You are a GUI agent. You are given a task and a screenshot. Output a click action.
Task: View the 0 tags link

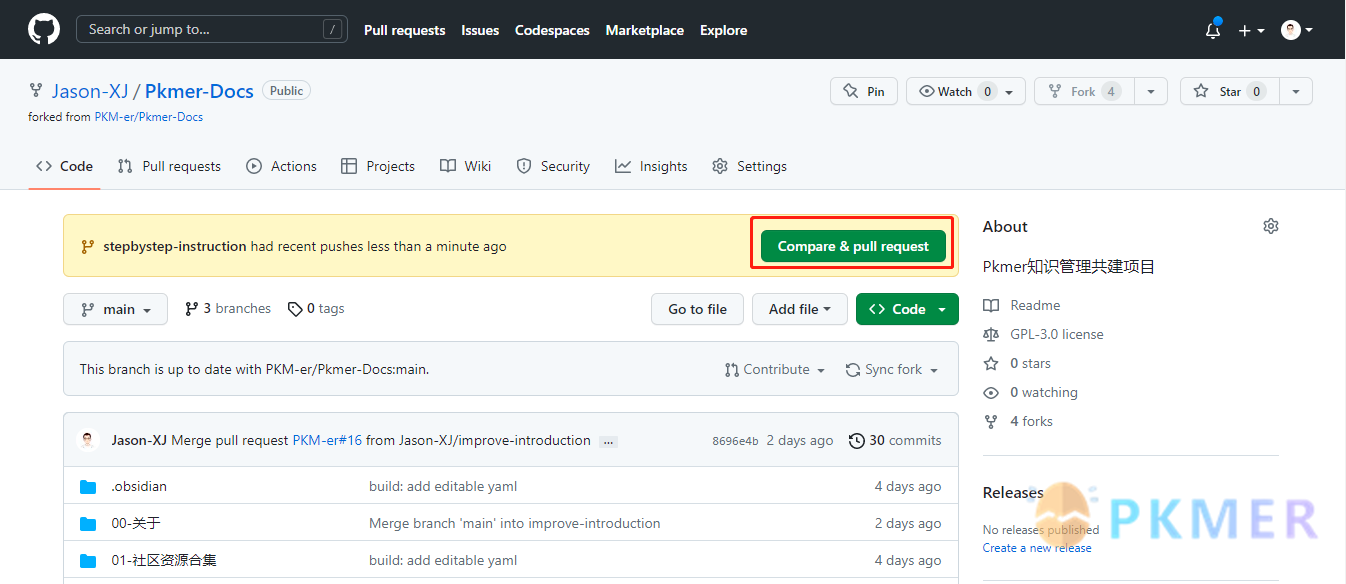point(316,309)
